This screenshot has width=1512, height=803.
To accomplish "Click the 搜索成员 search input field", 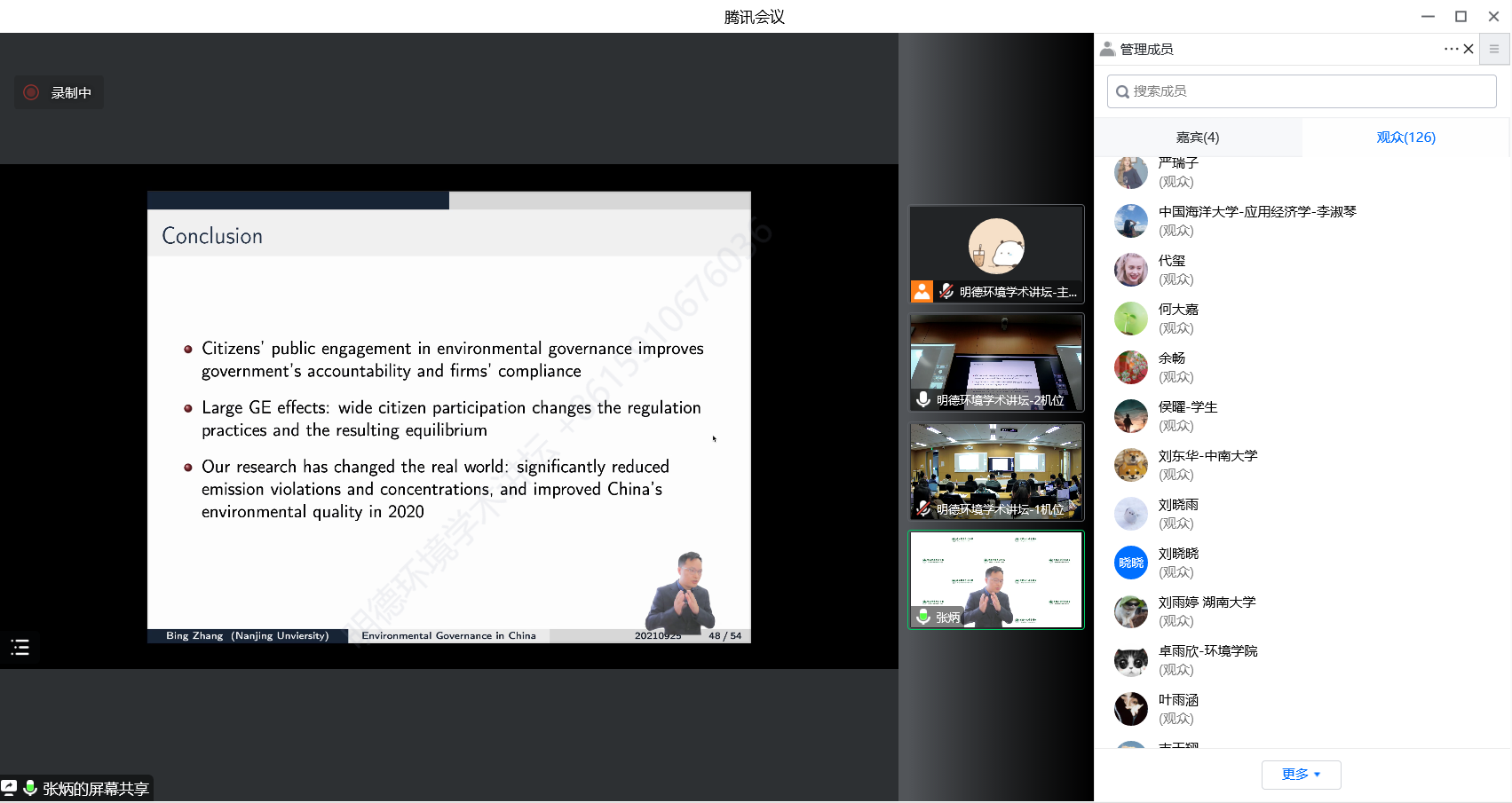I will point(1305,91).
